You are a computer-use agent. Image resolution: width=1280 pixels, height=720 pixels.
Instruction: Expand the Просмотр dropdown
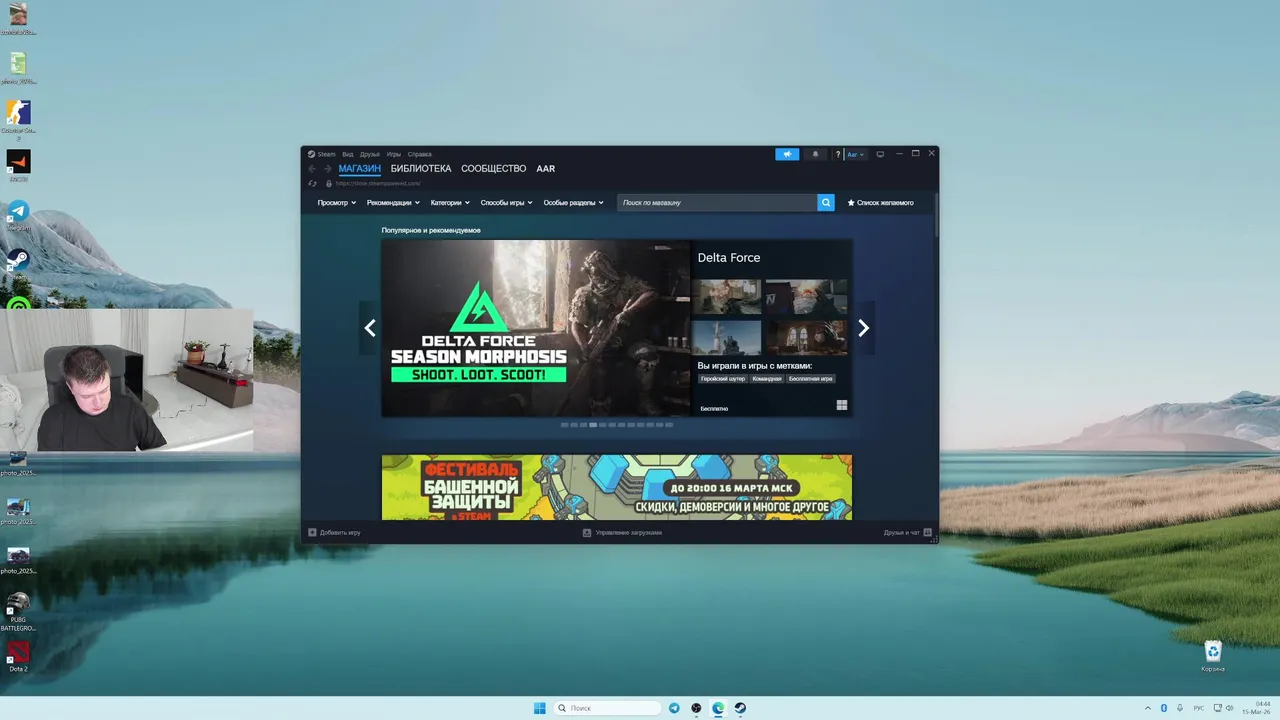tap(337, 202)
